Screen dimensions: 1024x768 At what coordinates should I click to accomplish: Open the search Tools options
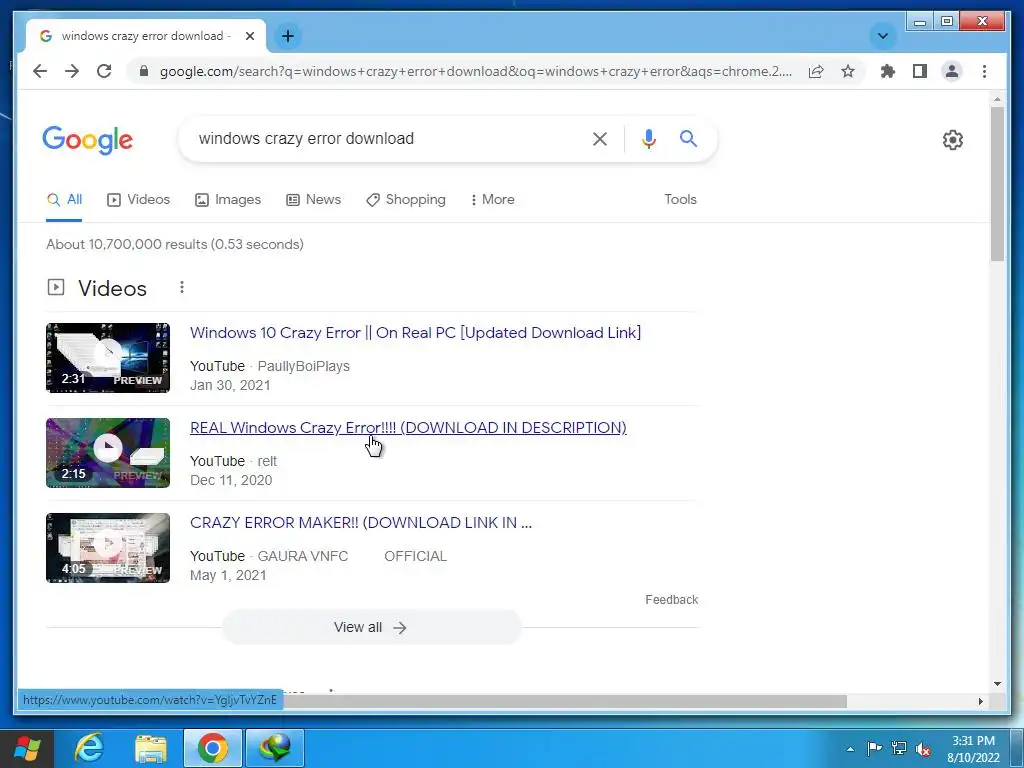pos(680,200)
